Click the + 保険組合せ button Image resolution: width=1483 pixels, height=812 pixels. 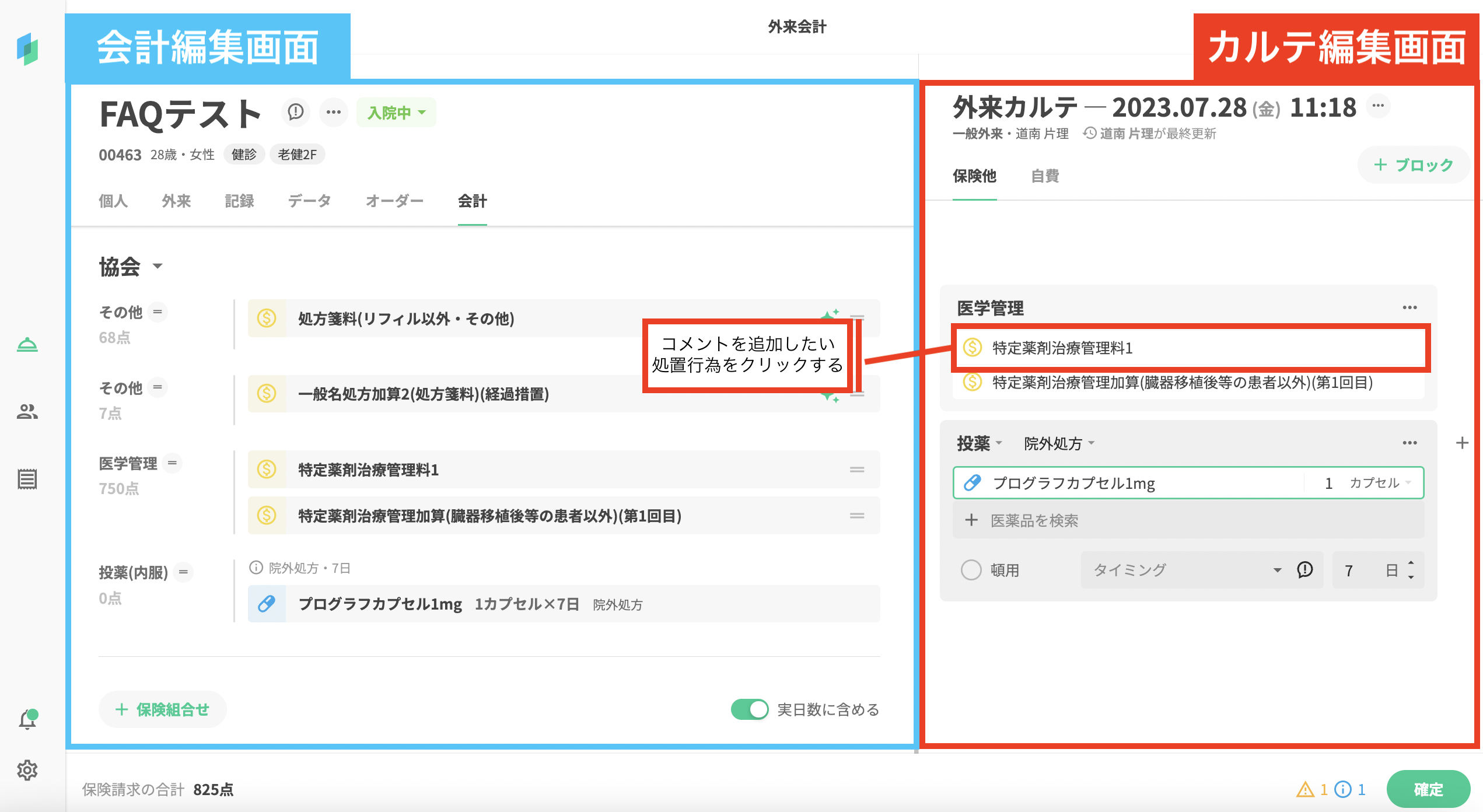pos(162,709)
